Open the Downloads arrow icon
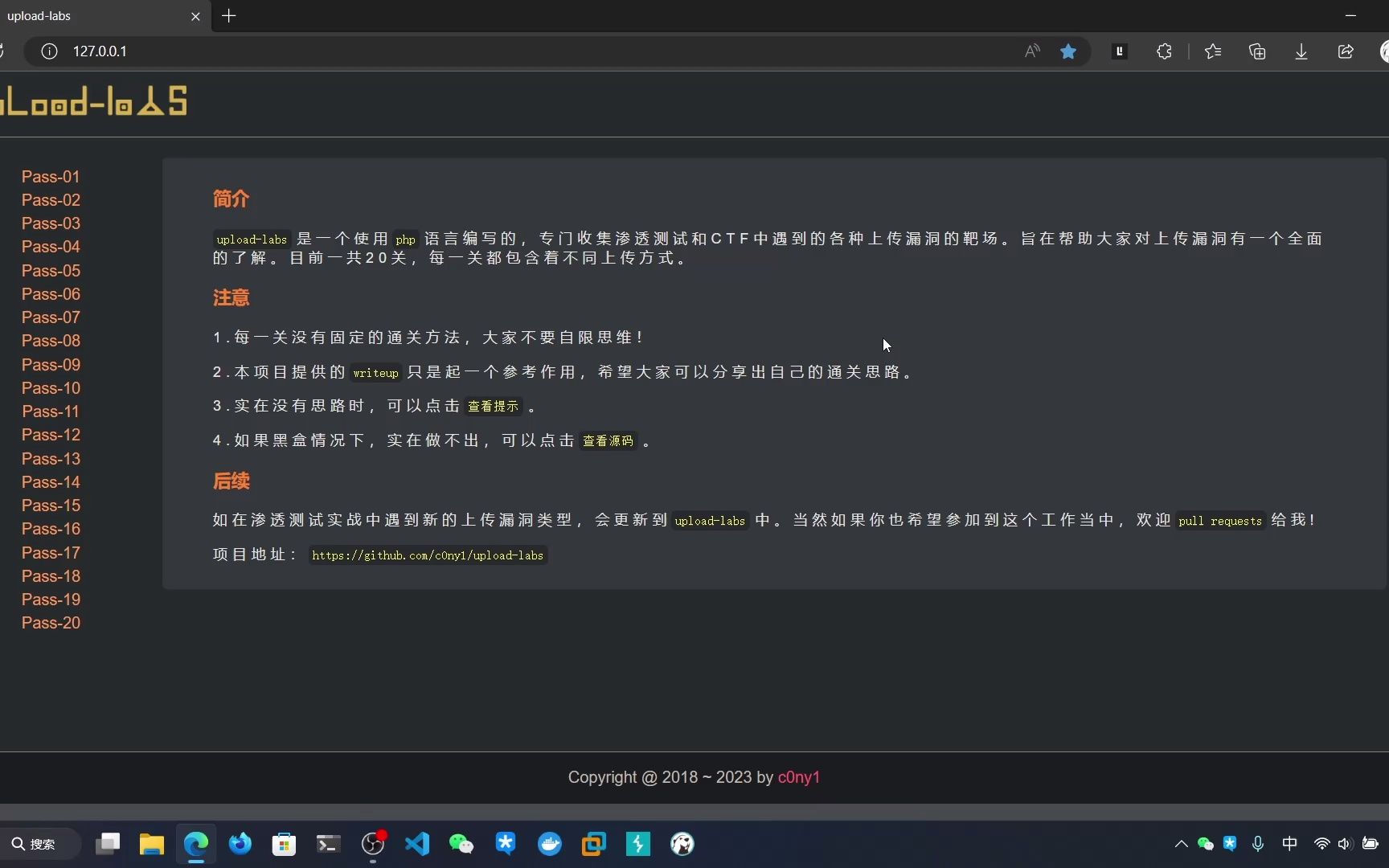Image resolution: width=1389 pixels, height=868 pixels. pos(1301,51)
